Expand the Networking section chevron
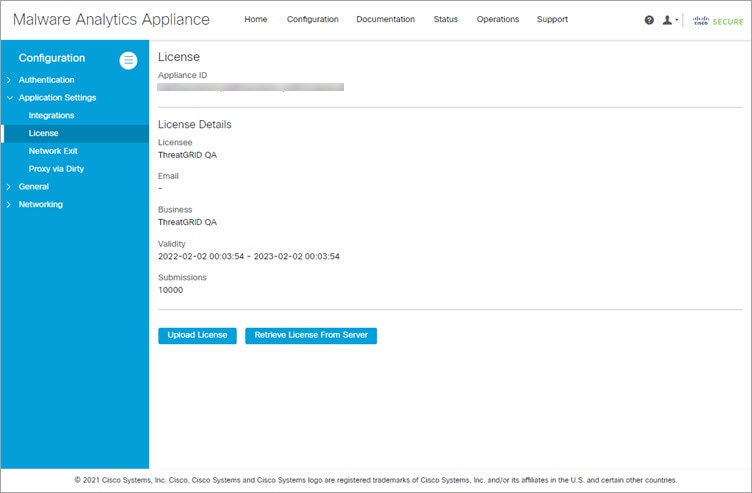The image size is (752, 493). [9, 204]
